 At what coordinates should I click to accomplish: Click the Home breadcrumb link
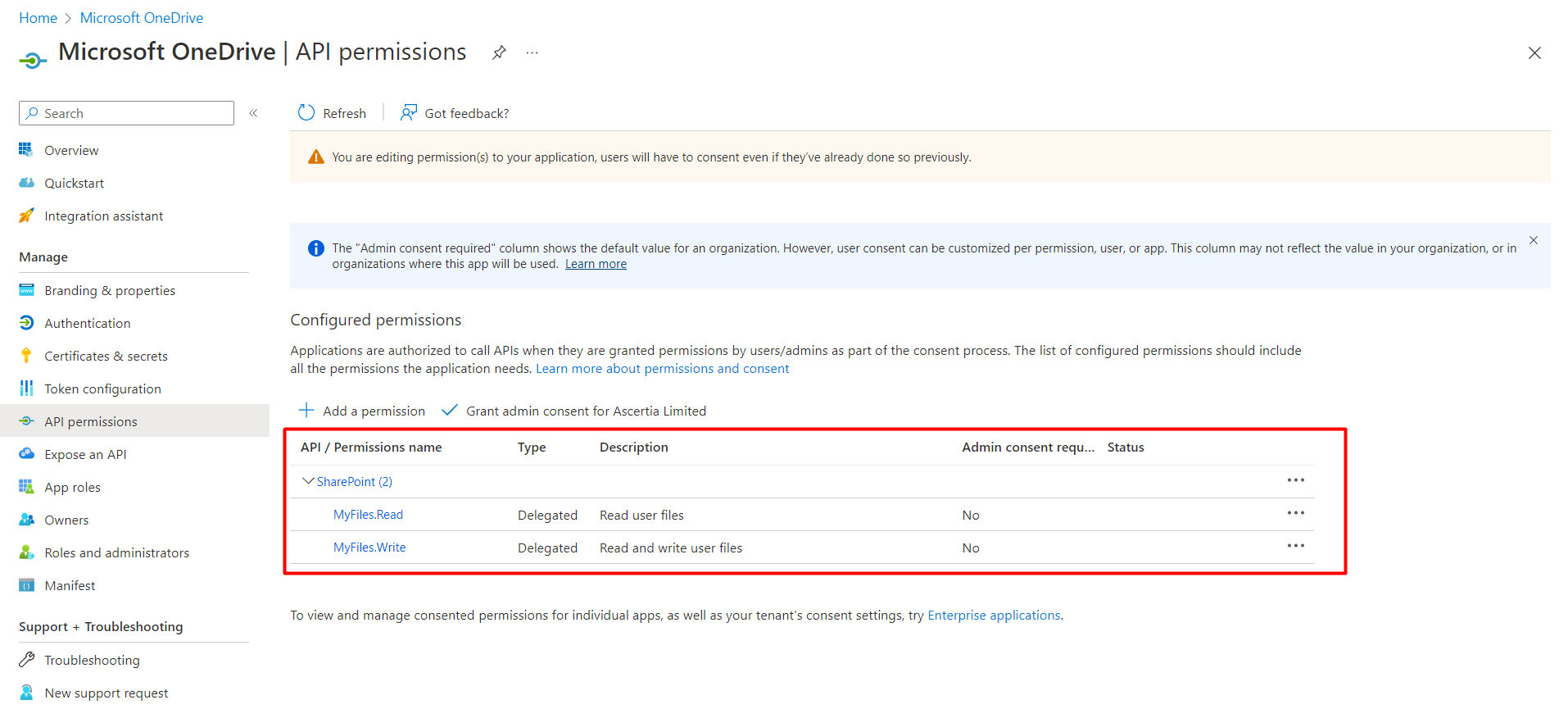click(38, 18)
